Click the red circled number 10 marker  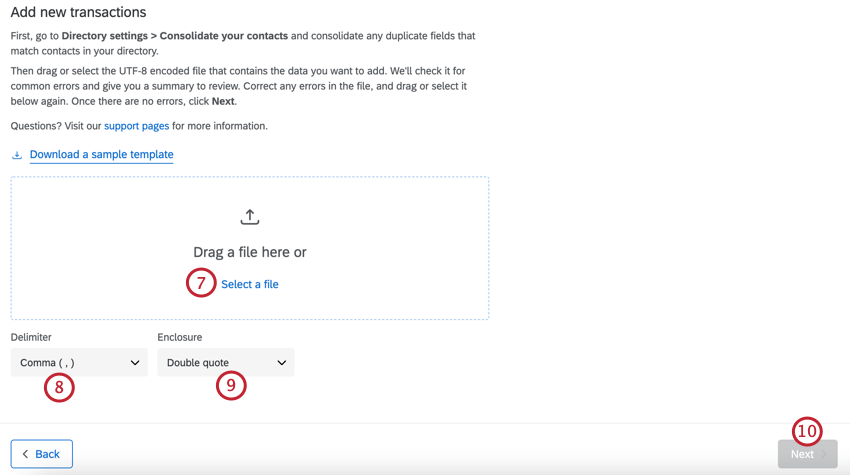click(806, 431)
